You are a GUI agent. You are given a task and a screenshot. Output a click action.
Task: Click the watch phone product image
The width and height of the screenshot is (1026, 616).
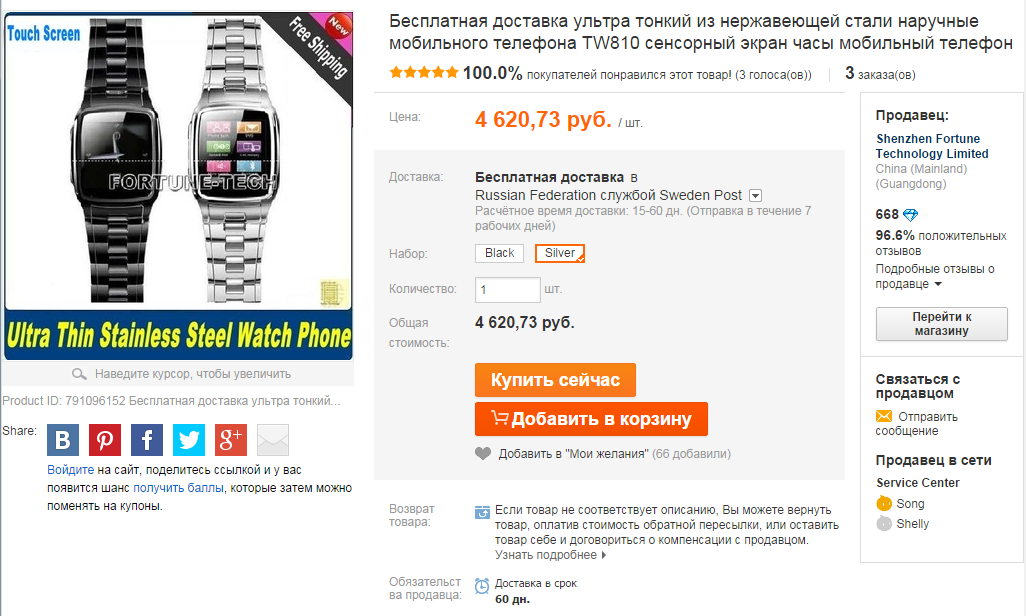coord(179,186)
